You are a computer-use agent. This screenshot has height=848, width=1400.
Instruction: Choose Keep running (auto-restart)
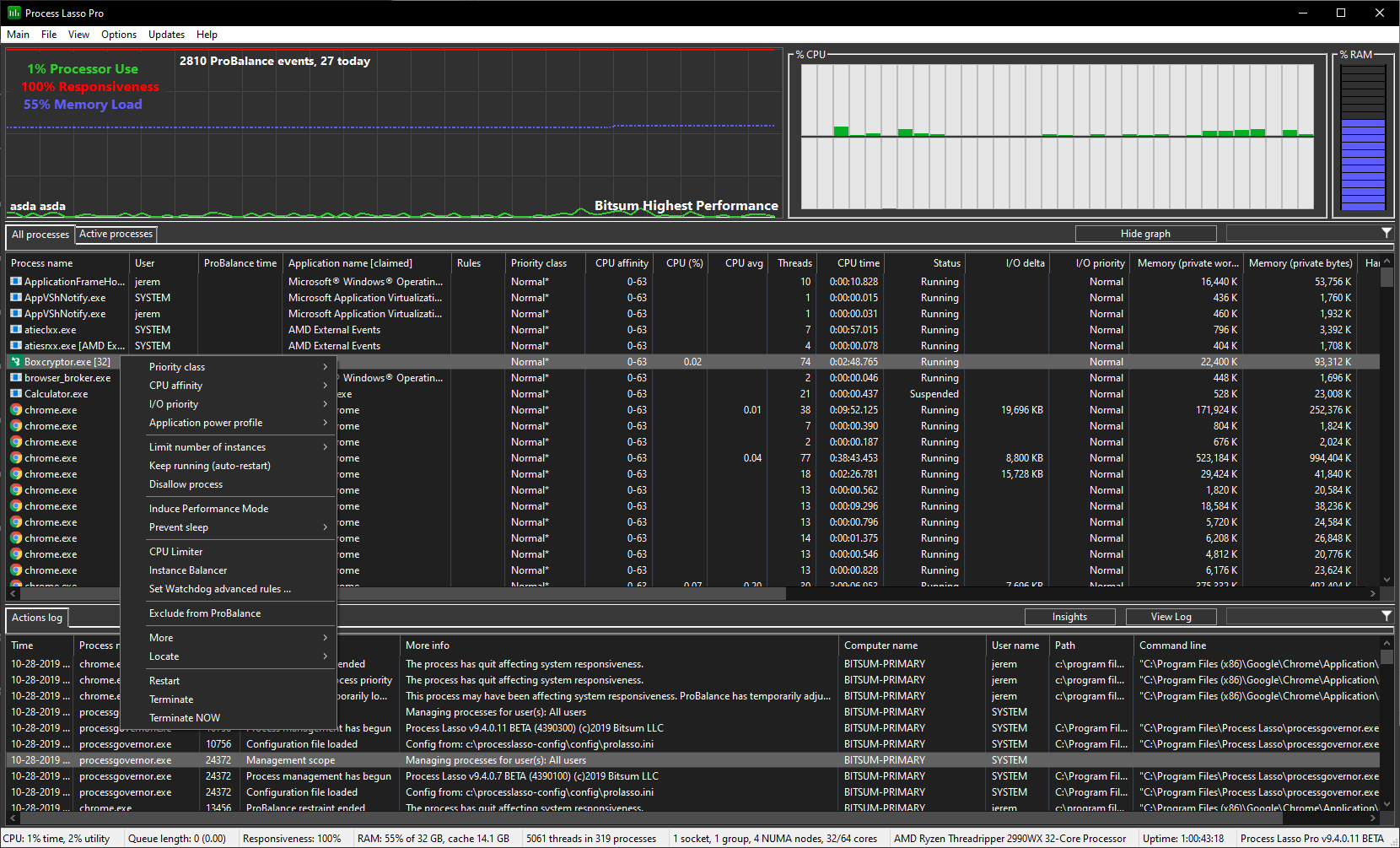229,466
